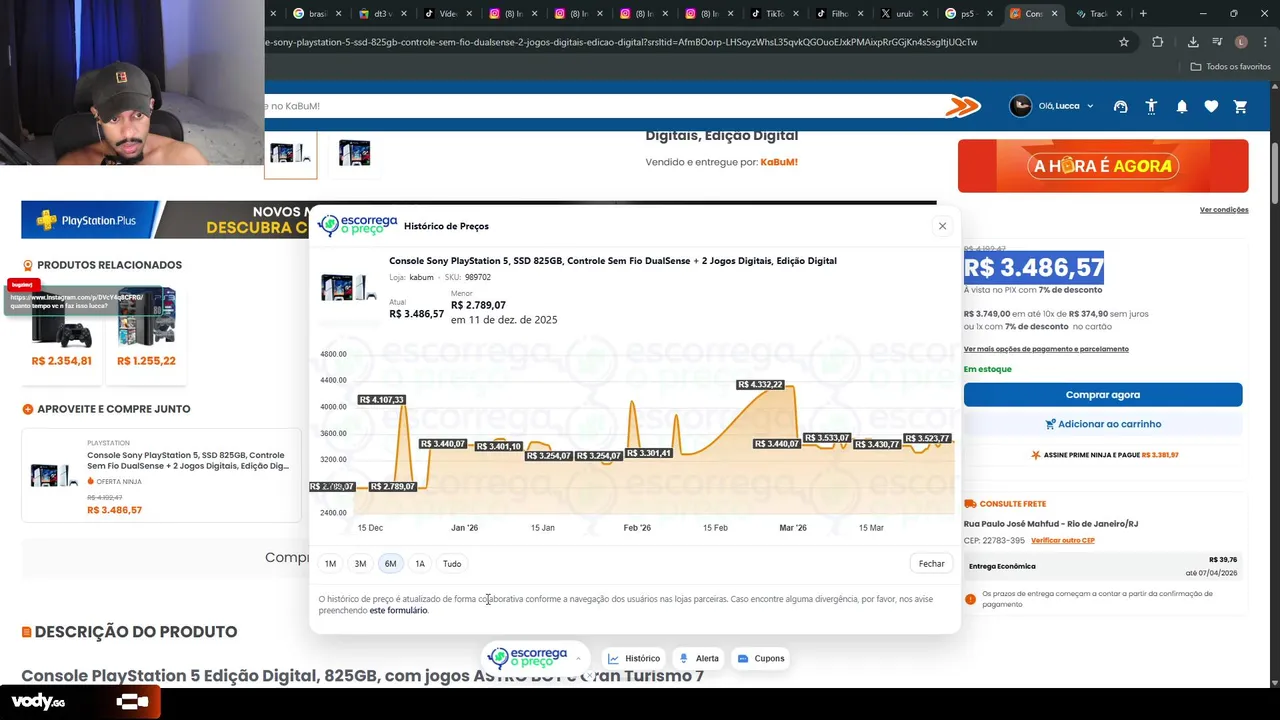Click the A Hora é Agora banner
This screenshot has height=720, width=1280.
(x=1103, y=166)
